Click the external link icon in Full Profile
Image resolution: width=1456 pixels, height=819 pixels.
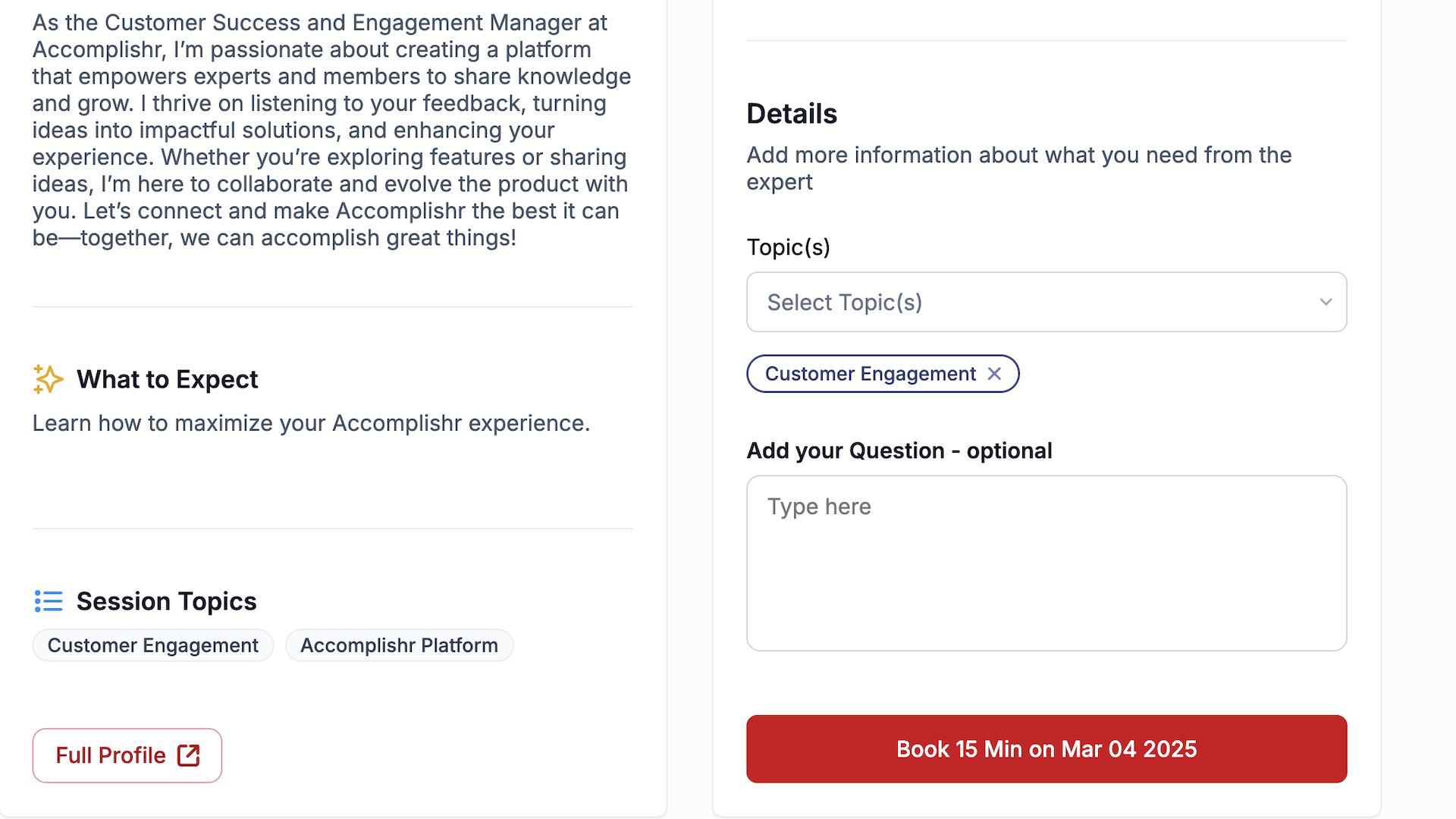[189, 755]
